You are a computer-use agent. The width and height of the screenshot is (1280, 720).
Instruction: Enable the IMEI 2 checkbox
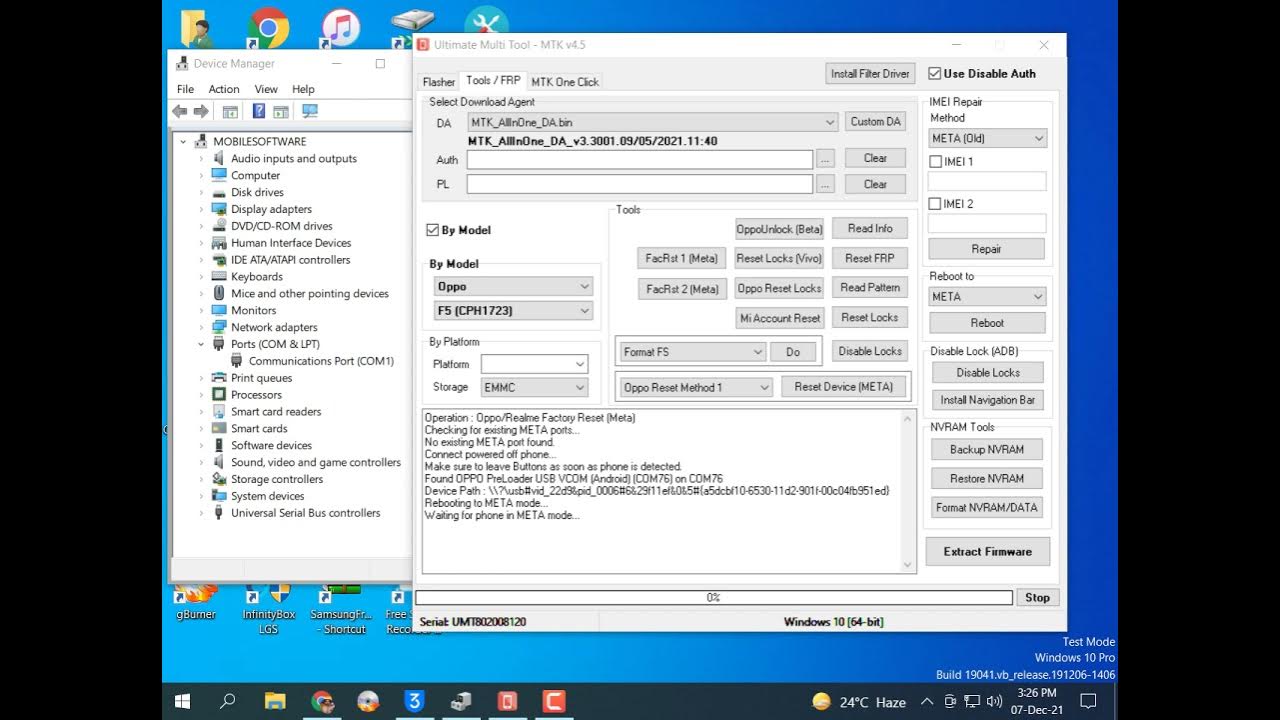936,204
